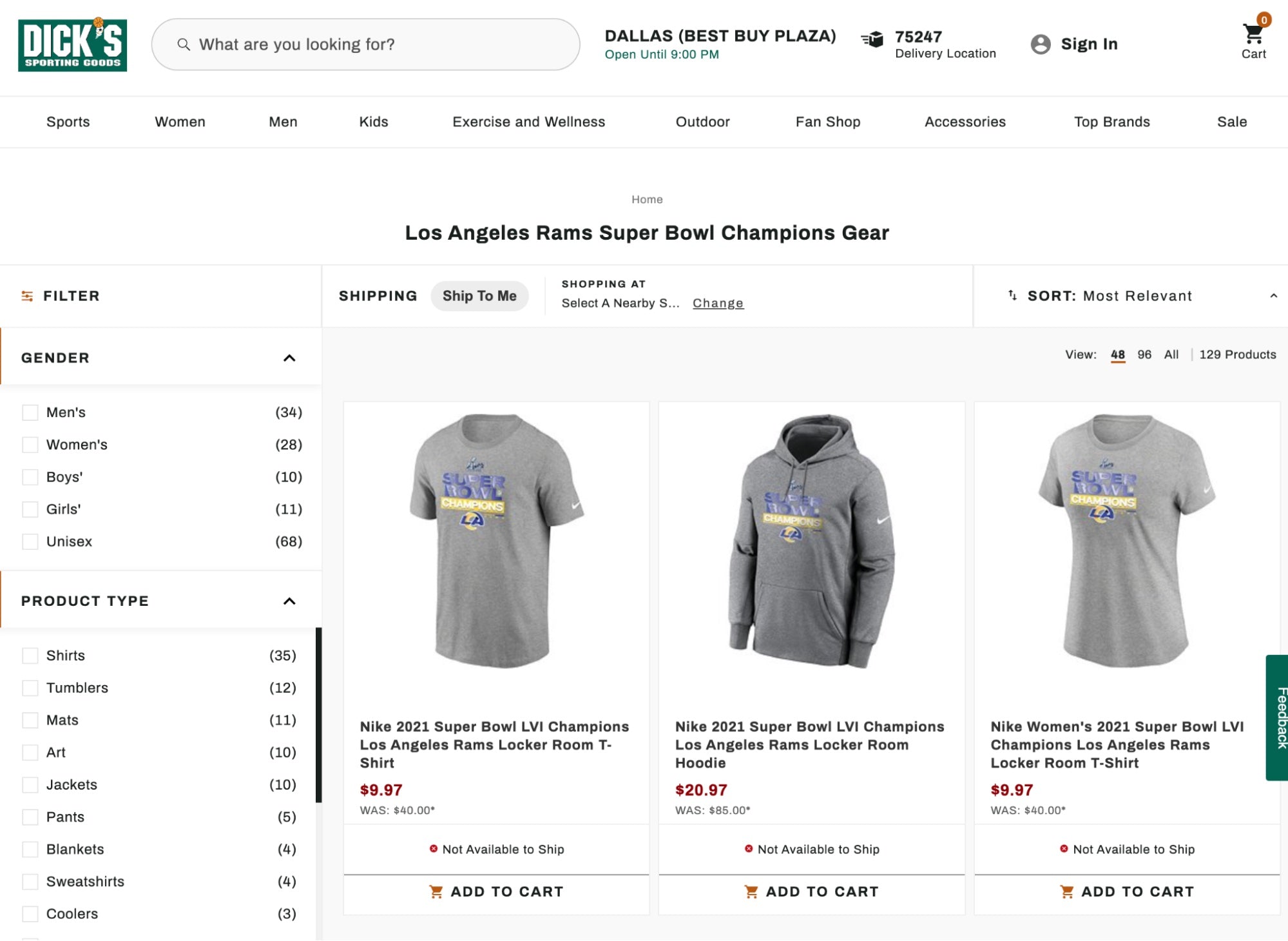Click the Dick's Sporting Goods logo
Viewport: 1288px width, 941px height.
(x=72, y=44)
